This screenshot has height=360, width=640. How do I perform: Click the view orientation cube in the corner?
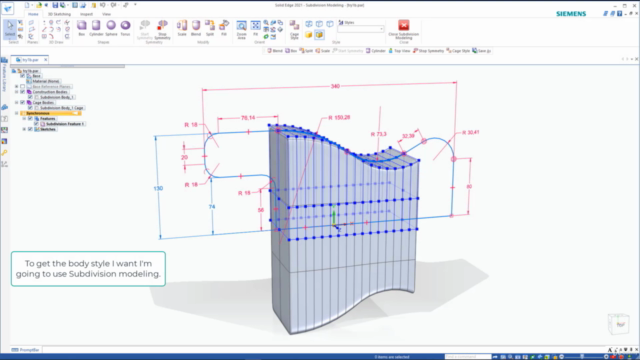click(618, 324)
